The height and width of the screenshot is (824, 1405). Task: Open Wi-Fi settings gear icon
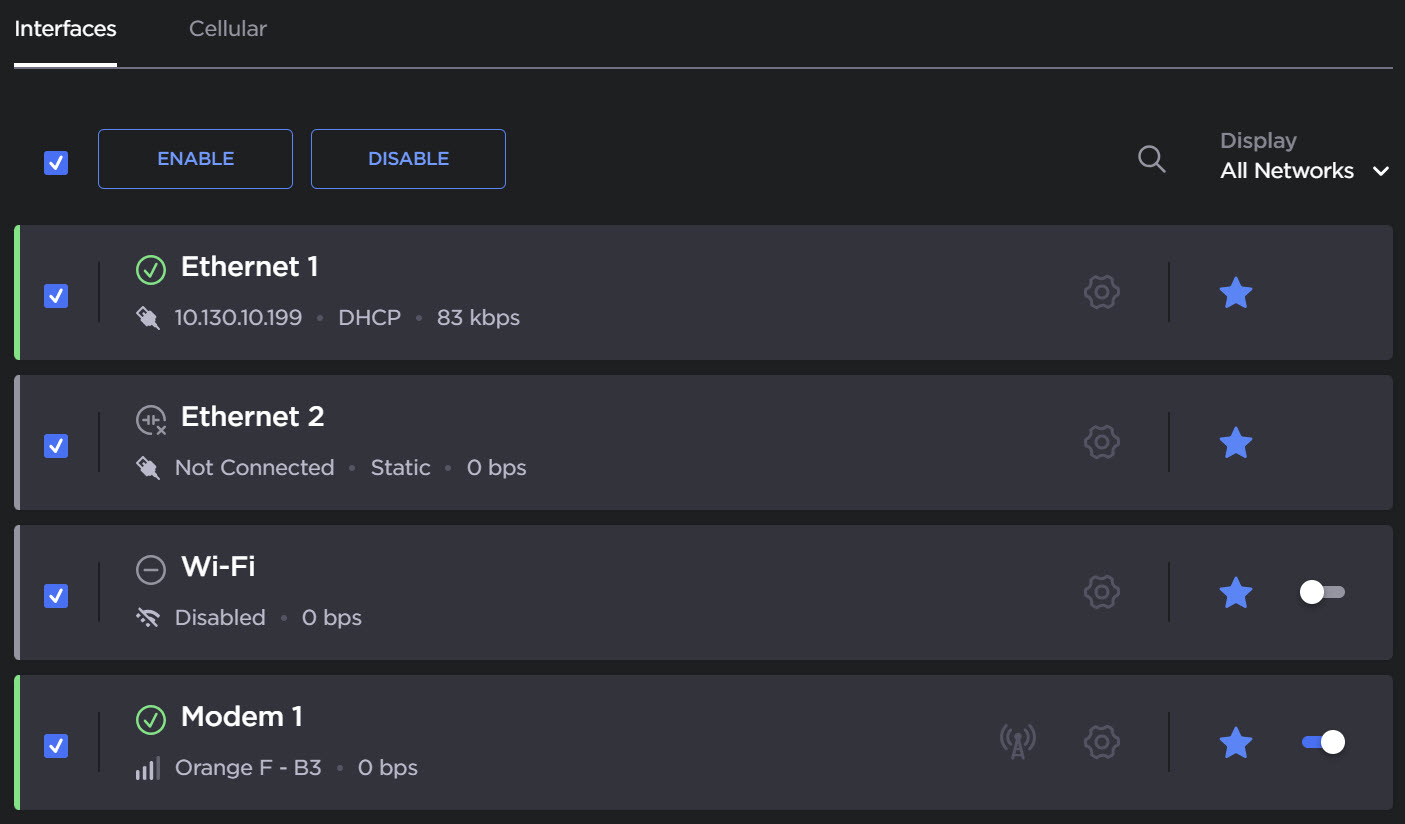(x=1101, y=592)
